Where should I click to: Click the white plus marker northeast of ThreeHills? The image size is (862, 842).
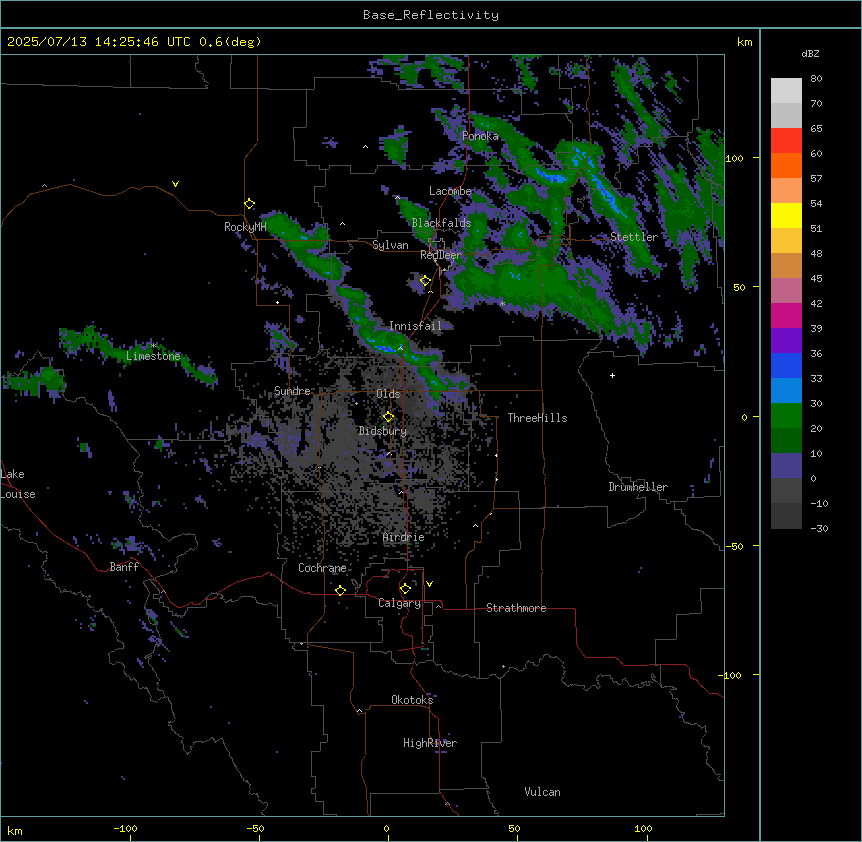point(612,375)
